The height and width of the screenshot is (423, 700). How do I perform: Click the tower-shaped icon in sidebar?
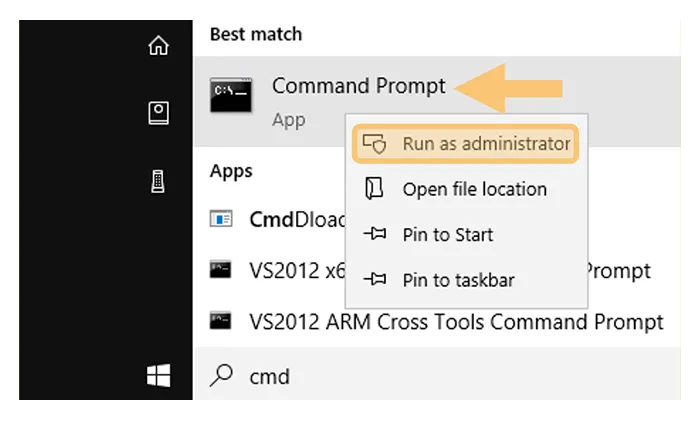(x=158, y=181)
